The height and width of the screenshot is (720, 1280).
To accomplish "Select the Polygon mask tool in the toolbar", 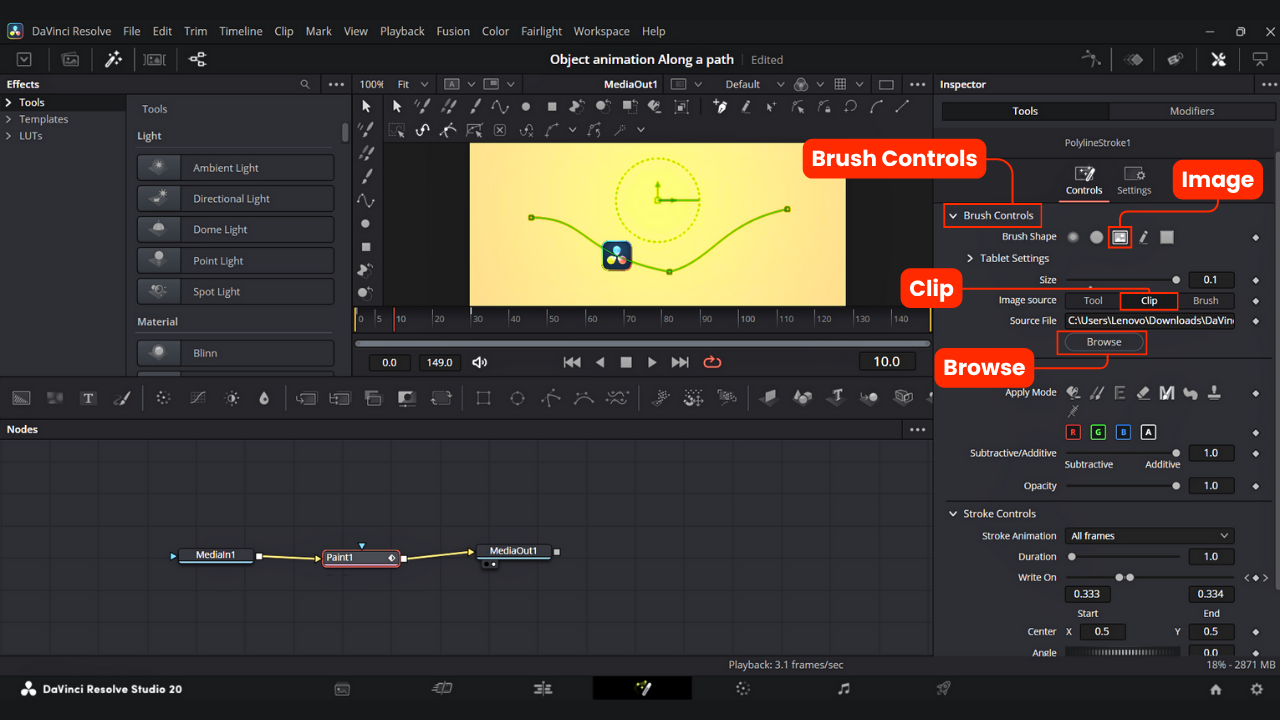I will pos(550,397).
